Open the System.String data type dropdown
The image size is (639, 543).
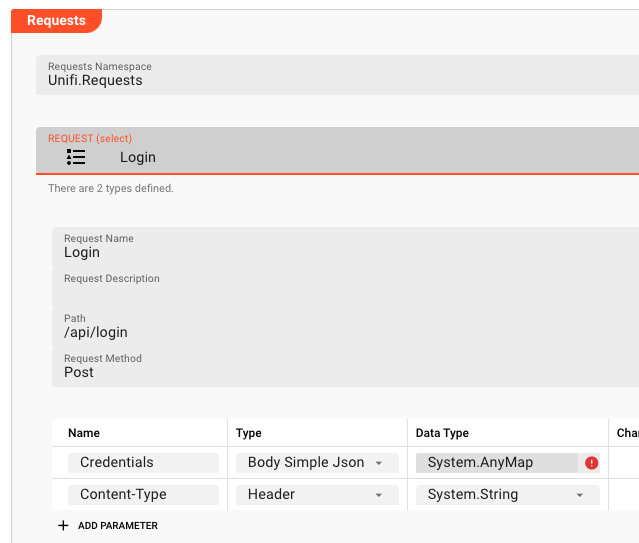pyautogui.click(x=507, y=494)
